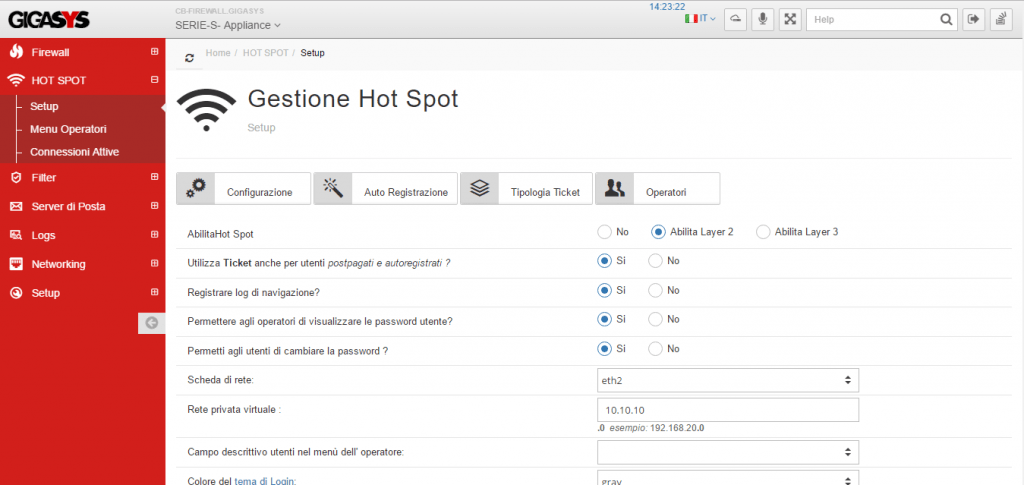The height and width of the screenshot is (485, 1024).
Task: Open the SERIE-S- Appliance dropdown
Action: pyautogui.click(x=228, y=25)
